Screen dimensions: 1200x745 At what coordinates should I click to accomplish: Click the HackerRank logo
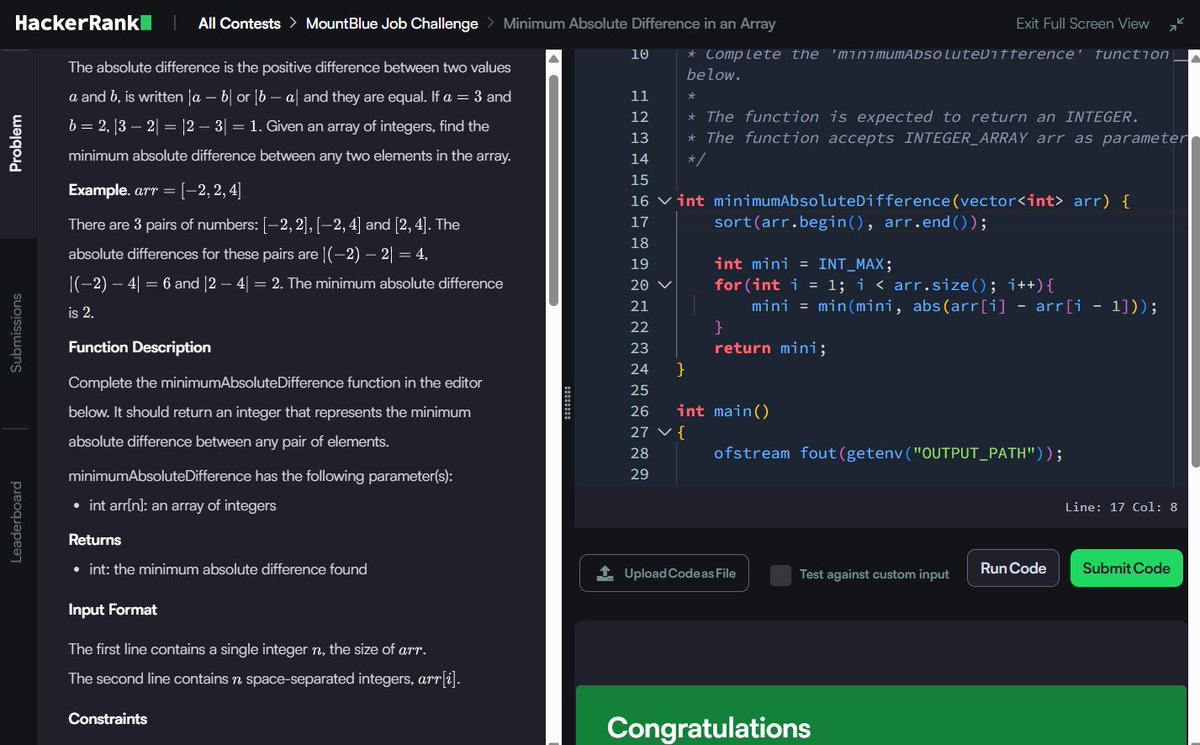click(x=83, y=22)
